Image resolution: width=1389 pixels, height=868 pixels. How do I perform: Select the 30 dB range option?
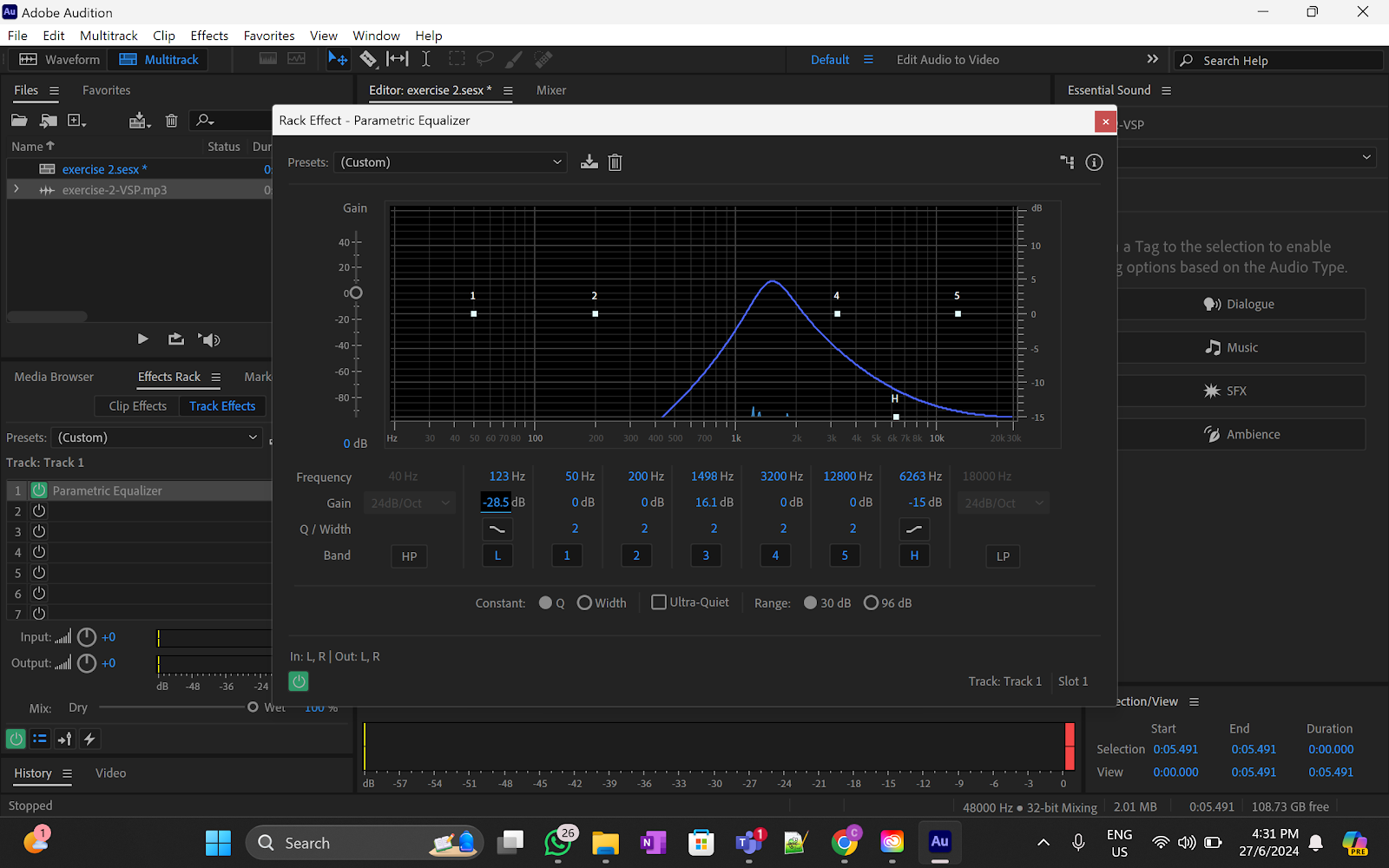coord(810,602)
